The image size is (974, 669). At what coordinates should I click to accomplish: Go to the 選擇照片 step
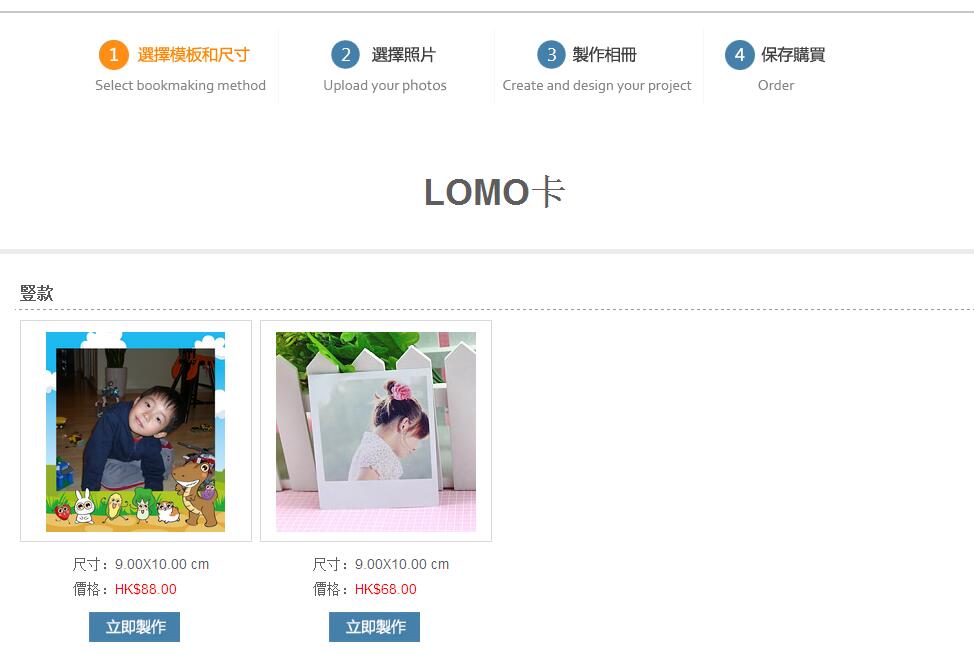[403, 55]
